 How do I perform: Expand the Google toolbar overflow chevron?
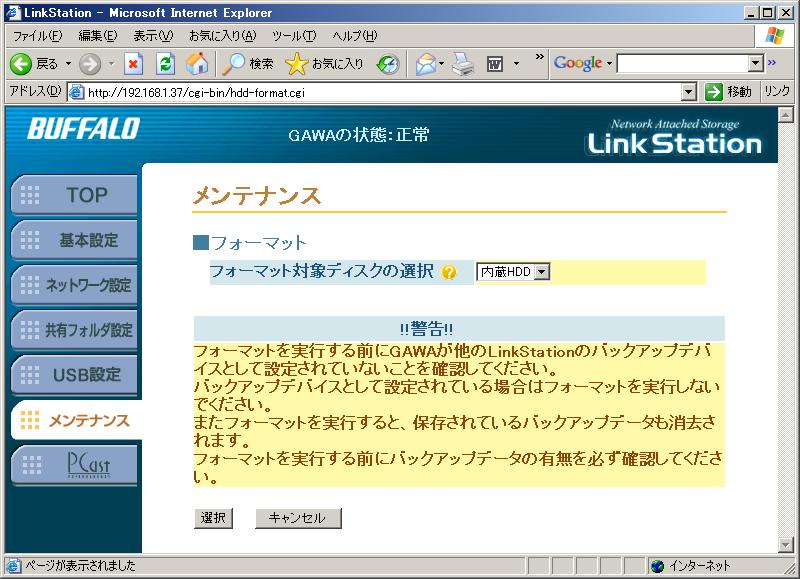pyautogui.click(x=771, y=62)
